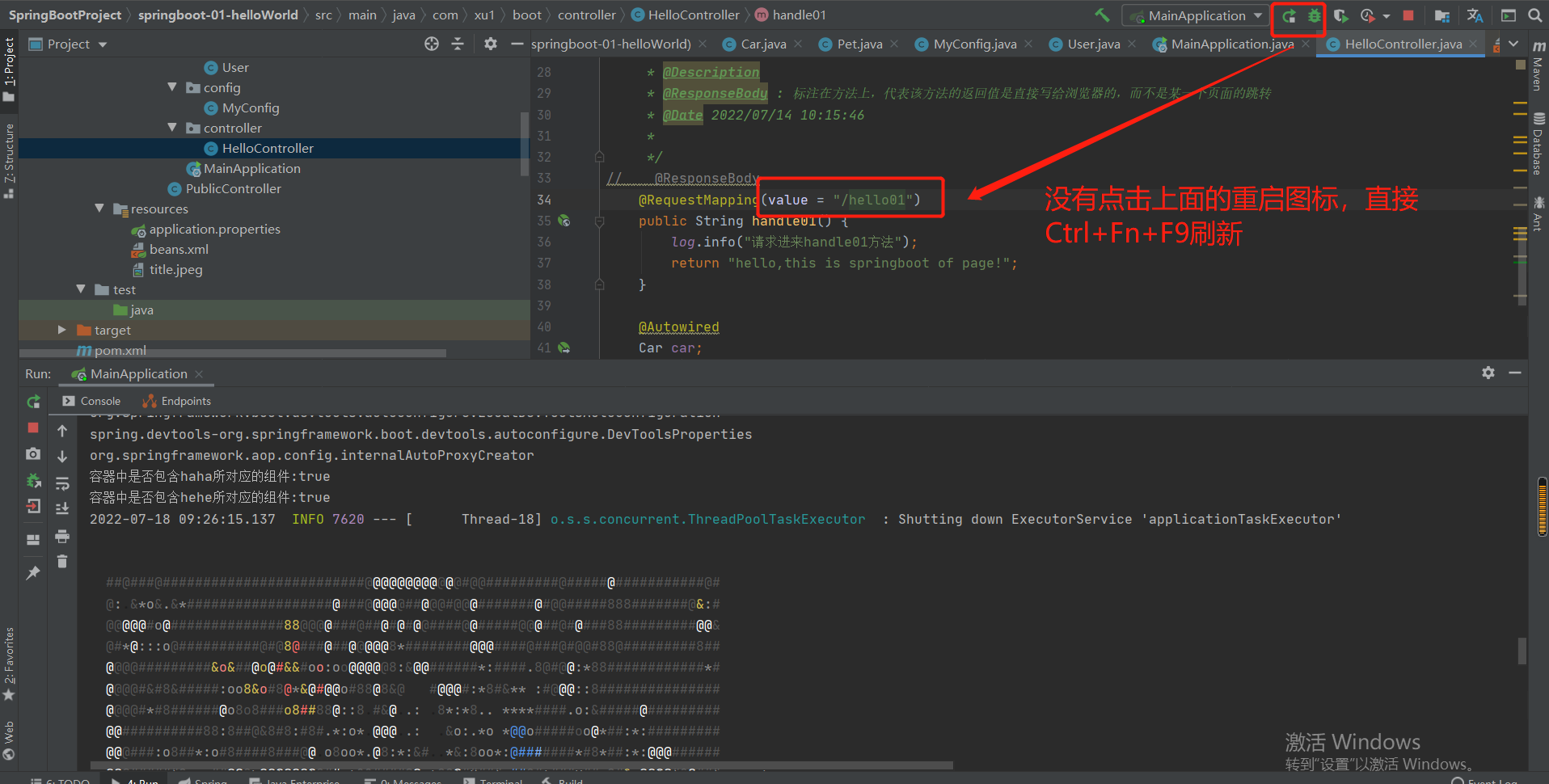This screenshot has height=784, width=1549.
Task: Expand the target folder
Action: [x=62, y=330]
